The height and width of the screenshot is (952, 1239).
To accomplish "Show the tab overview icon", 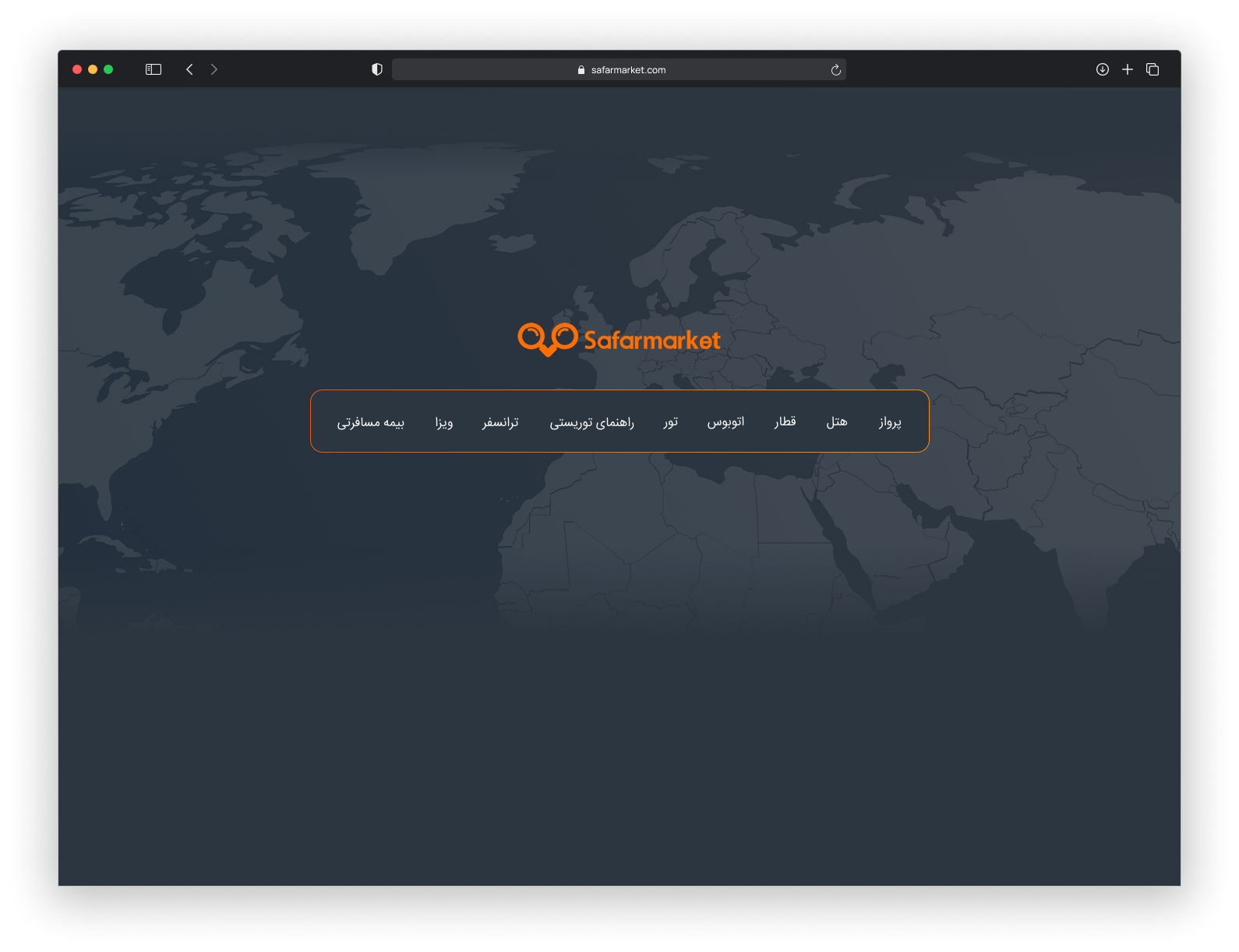I will [1153, 69].
